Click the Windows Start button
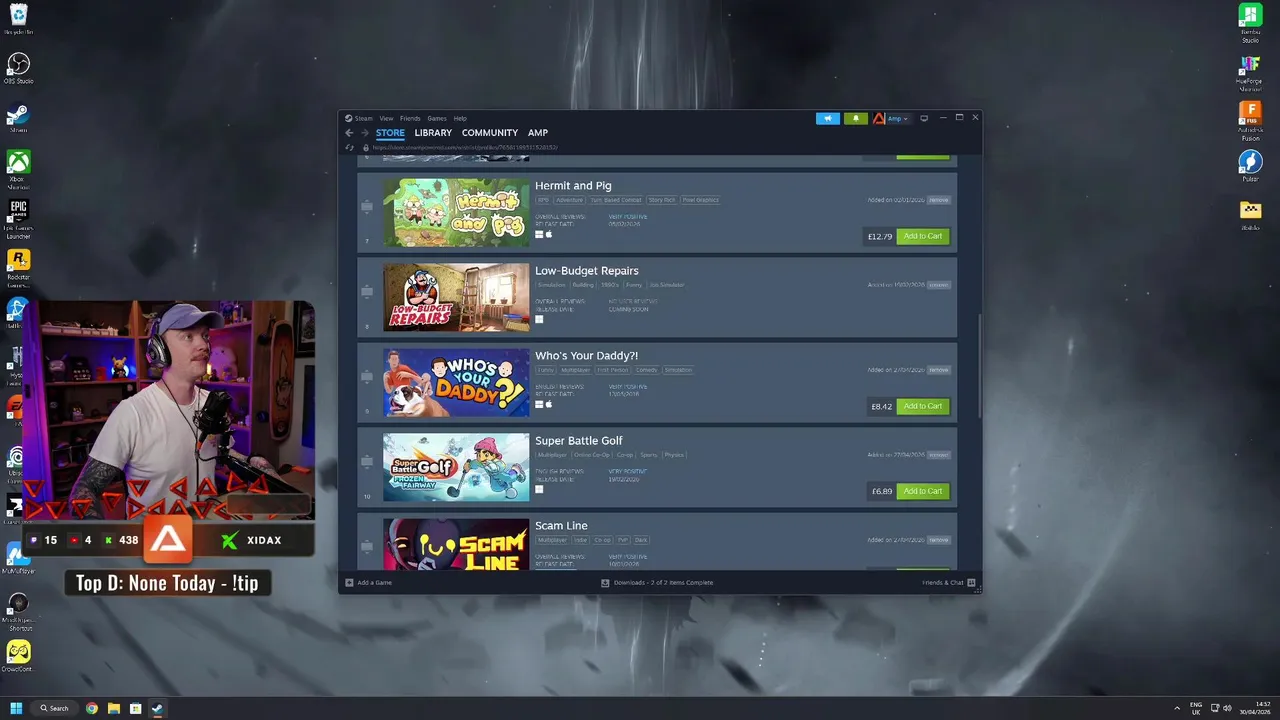This screenshot has height=720, width=1280. point(16,708)
